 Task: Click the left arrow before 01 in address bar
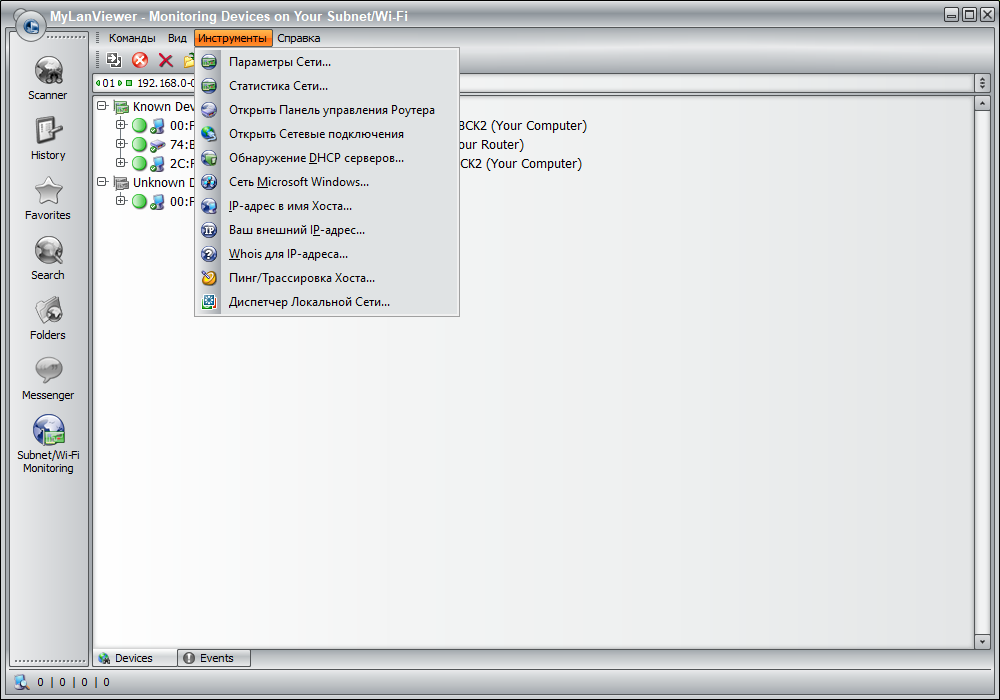point(98,83)
